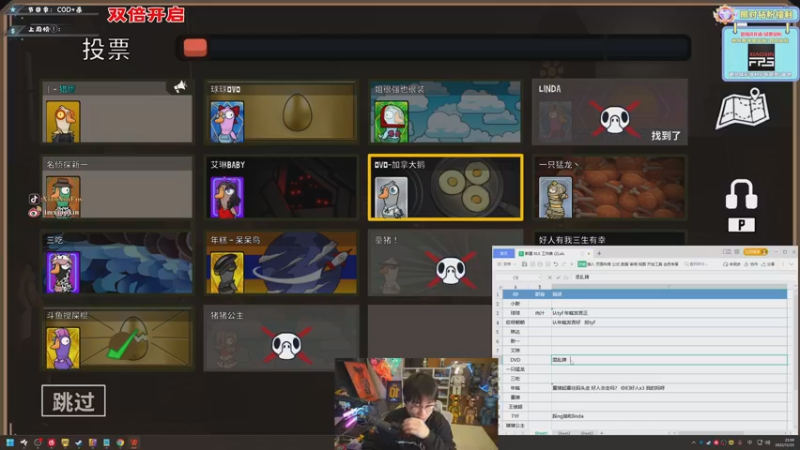Vote for the 年糕-呆呆鸟 player card
The height and width of the screenshot is (450, 800).
click(x=281, y=263)
